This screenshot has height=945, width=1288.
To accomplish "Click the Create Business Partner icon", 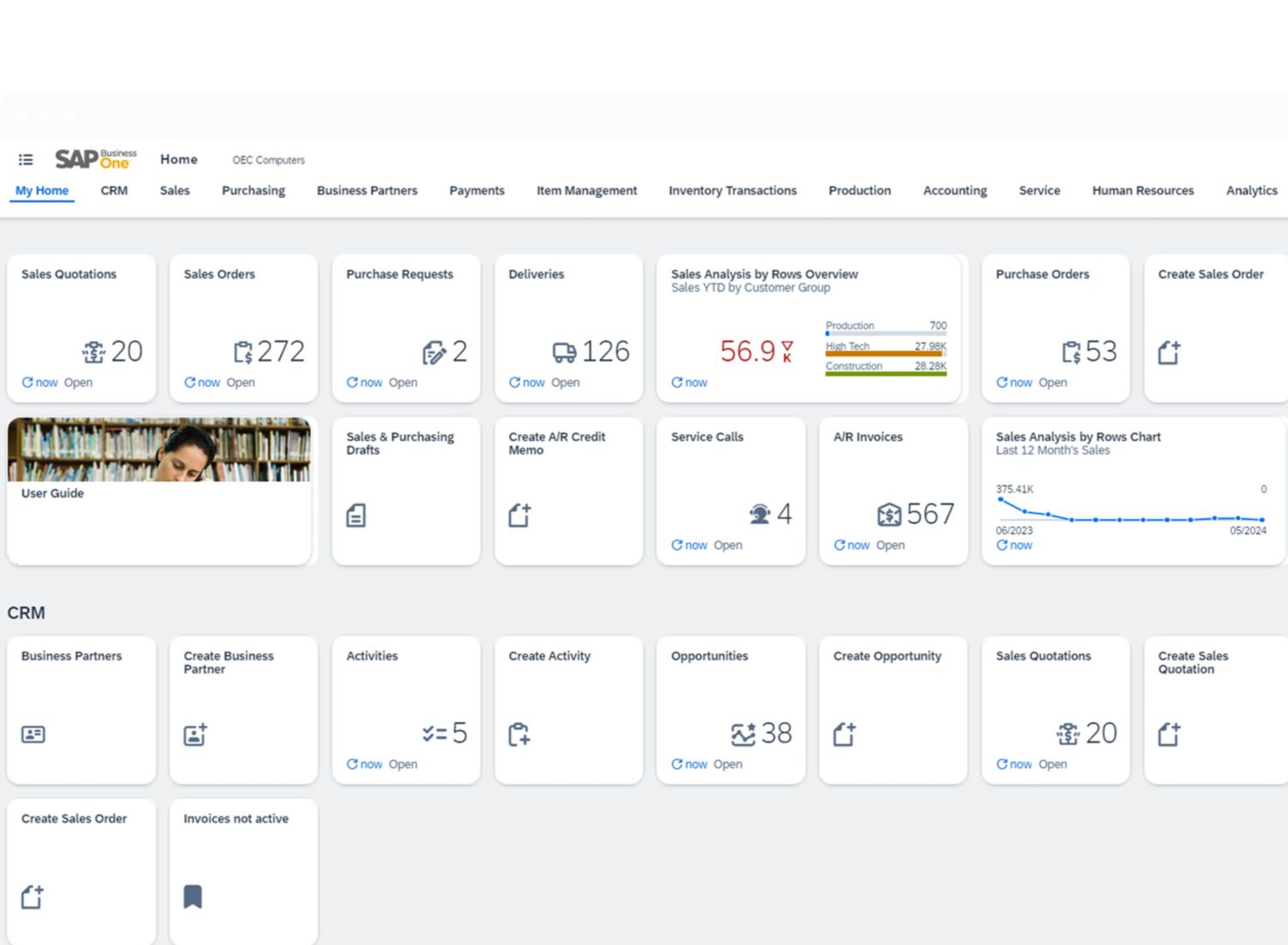I will [195, 735].
